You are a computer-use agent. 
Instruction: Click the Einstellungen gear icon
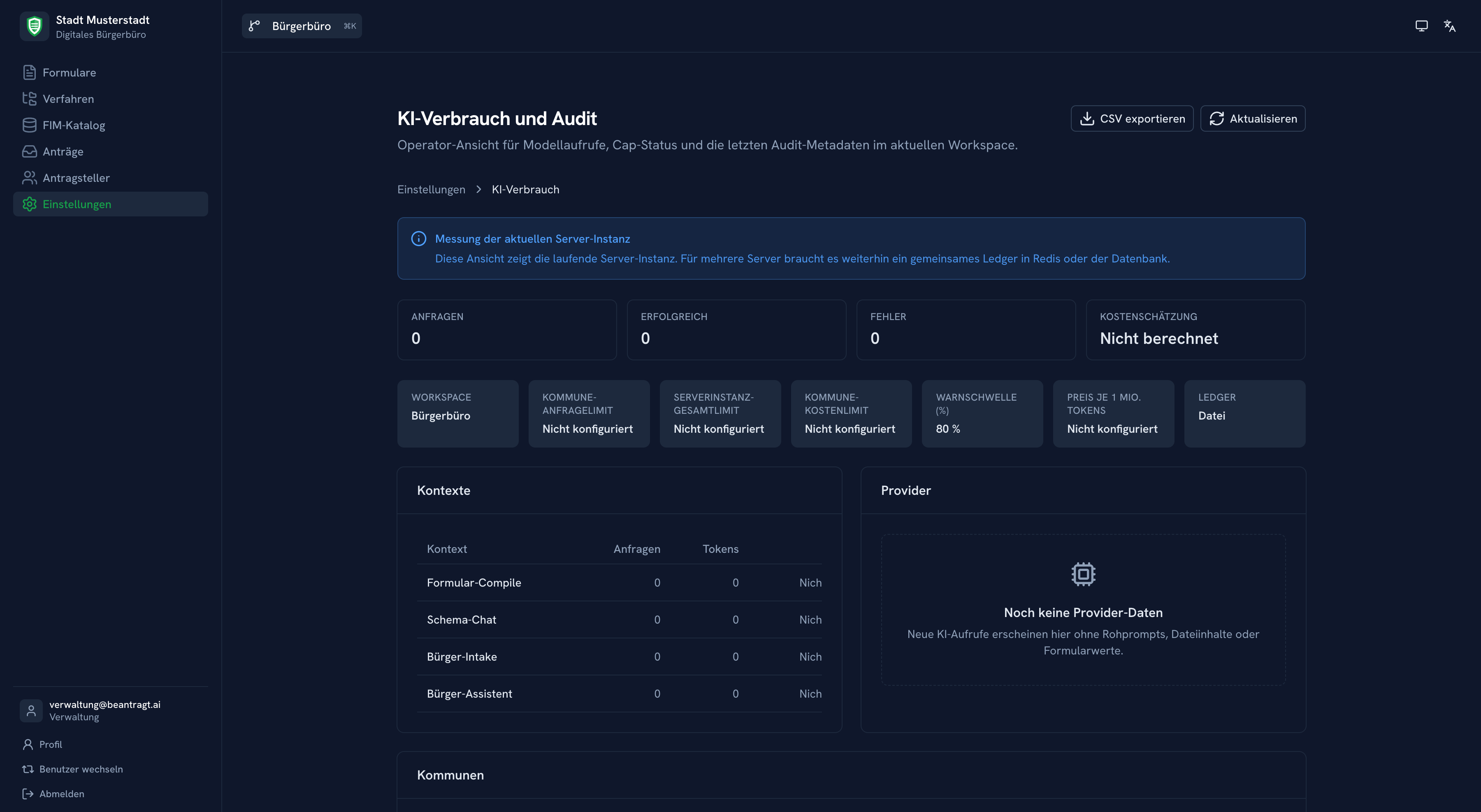click(29, 204)
